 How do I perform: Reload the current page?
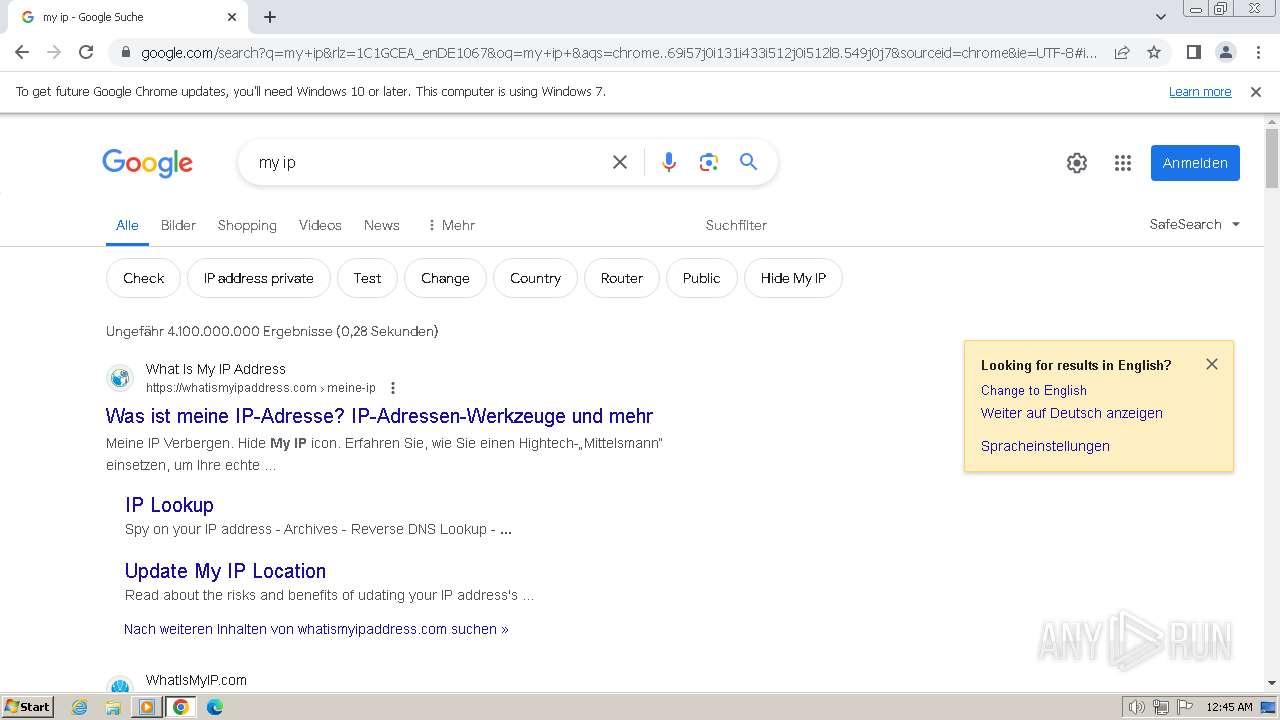pyautogui.click(x=86, y=52)
